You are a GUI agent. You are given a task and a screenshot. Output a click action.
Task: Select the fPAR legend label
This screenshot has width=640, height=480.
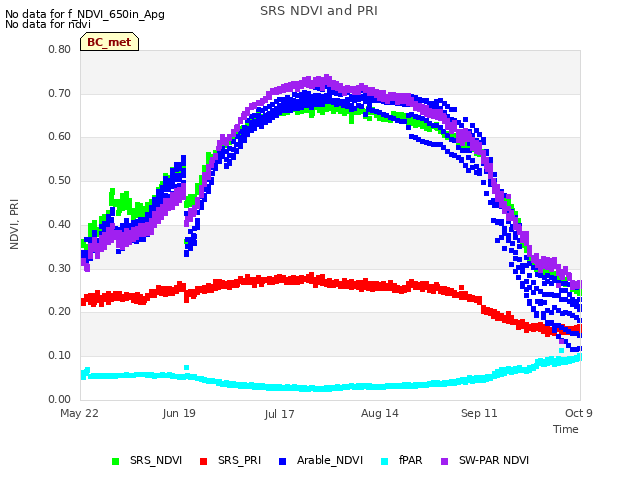click(x=410, y=460)
